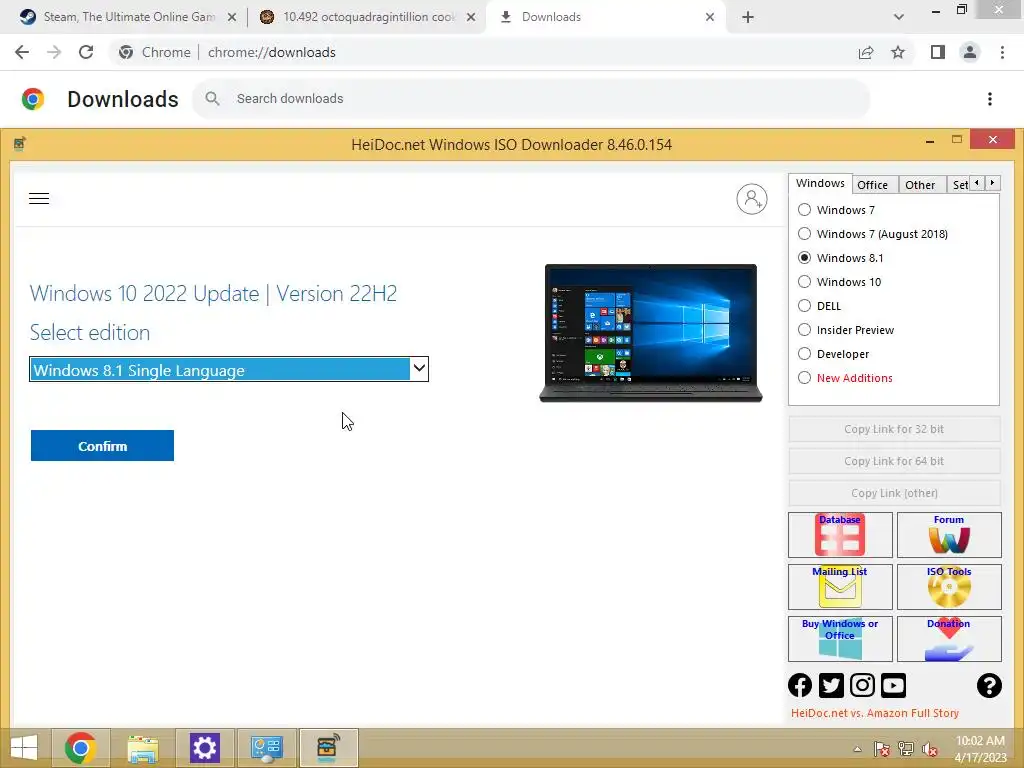
Task: Switch to the cookies browser tab
Action: (x=367, y=17)
